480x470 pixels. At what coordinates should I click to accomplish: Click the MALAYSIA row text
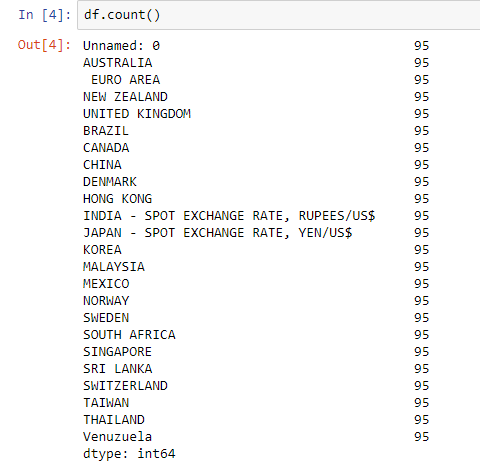point(114,267)
